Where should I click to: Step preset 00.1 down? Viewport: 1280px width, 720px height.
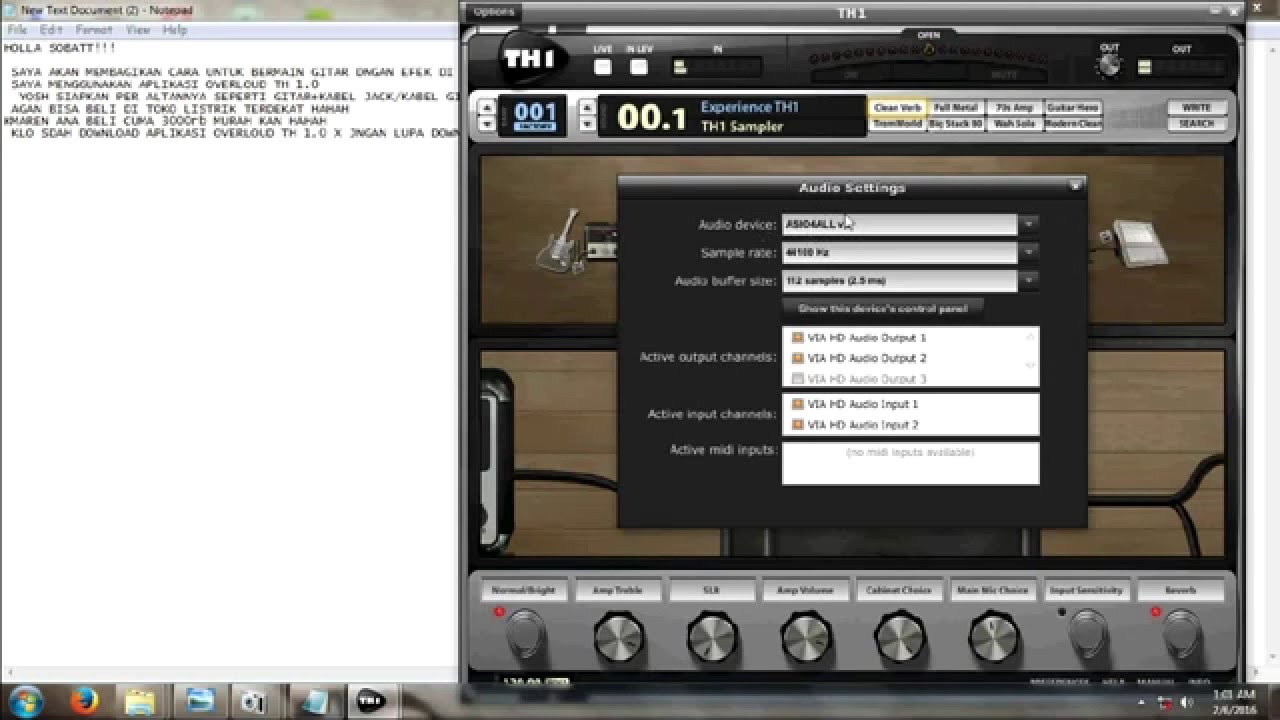588,125
